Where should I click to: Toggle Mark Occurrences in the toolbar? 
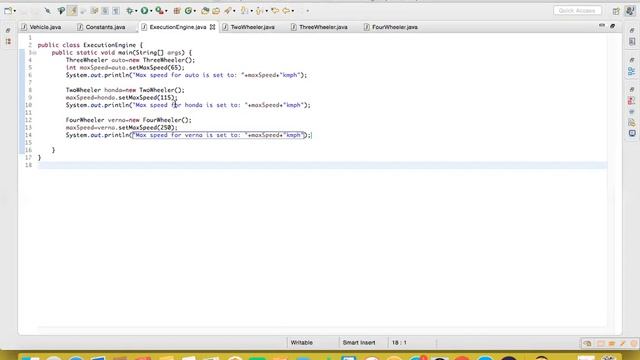click(61, 11)
